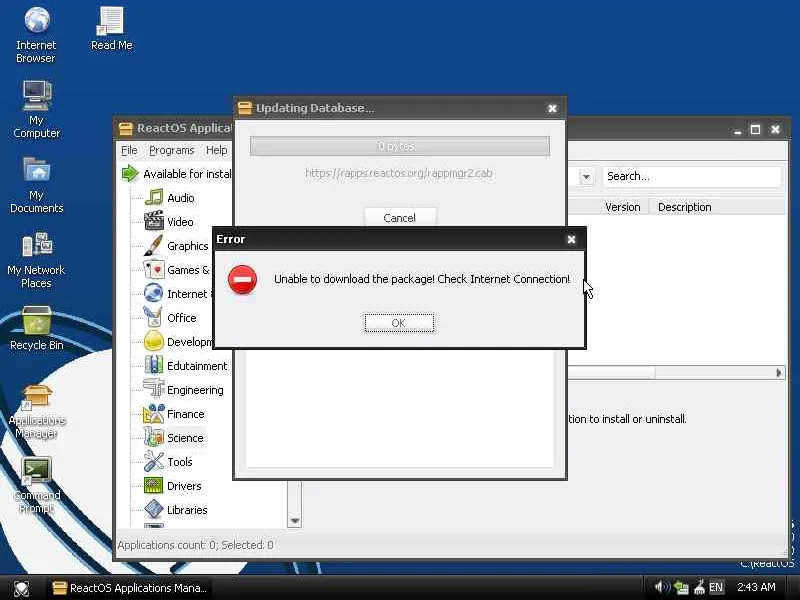Select the Edutainment category label
The height and width of the screenshot is (600, 800).
(x=197, y=366)
